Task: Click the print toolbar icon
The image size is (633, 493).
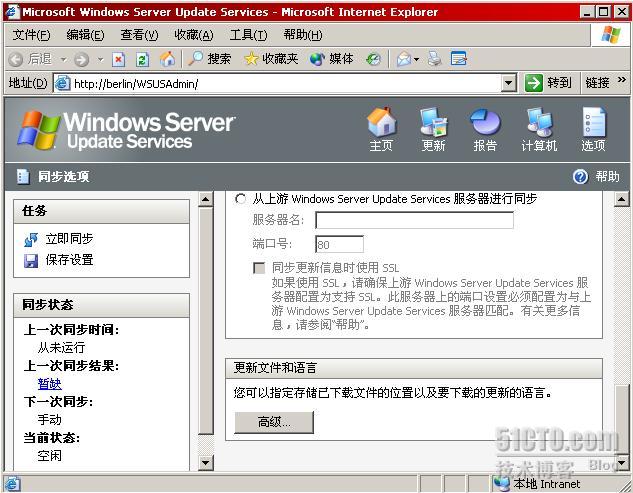Action: pos(434,59)
